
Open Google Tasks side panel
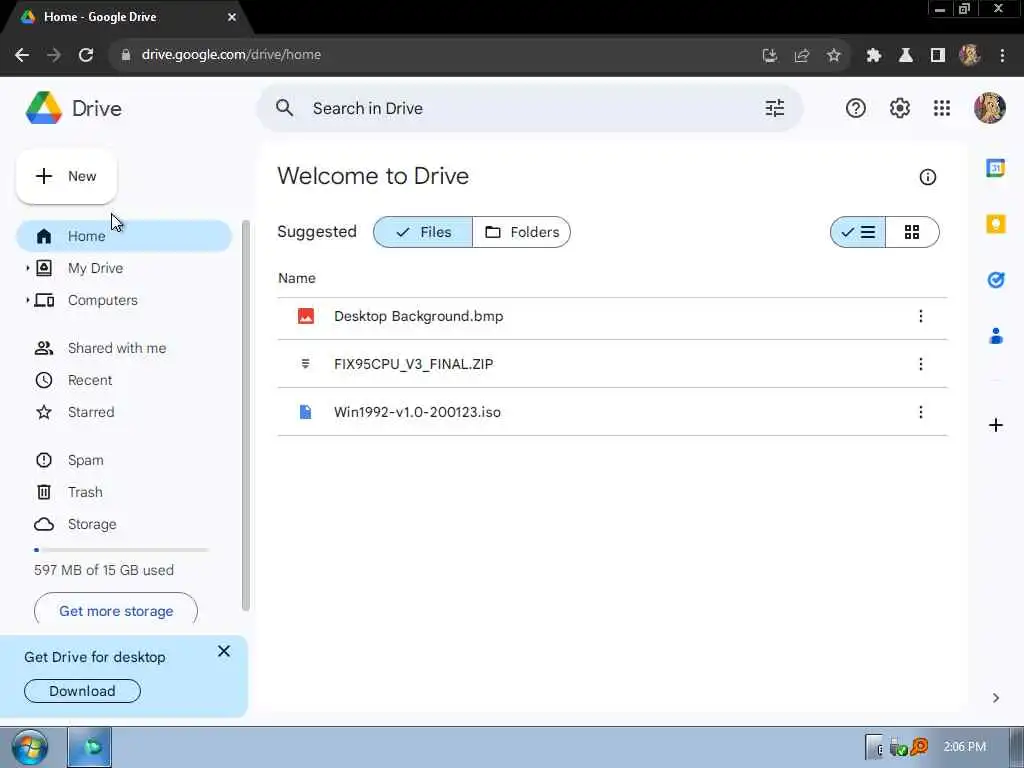(x=995, y=280)
